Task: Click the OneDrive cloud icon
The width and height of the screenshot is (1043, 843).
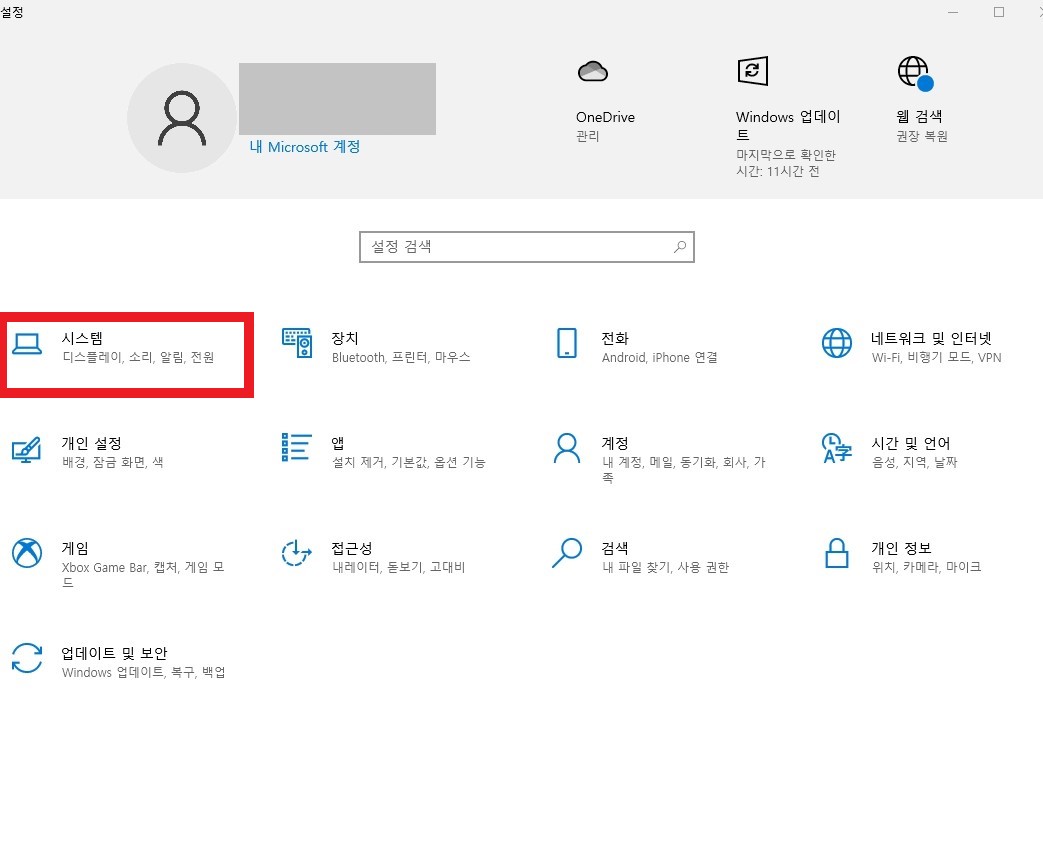Action: [593, 71]
